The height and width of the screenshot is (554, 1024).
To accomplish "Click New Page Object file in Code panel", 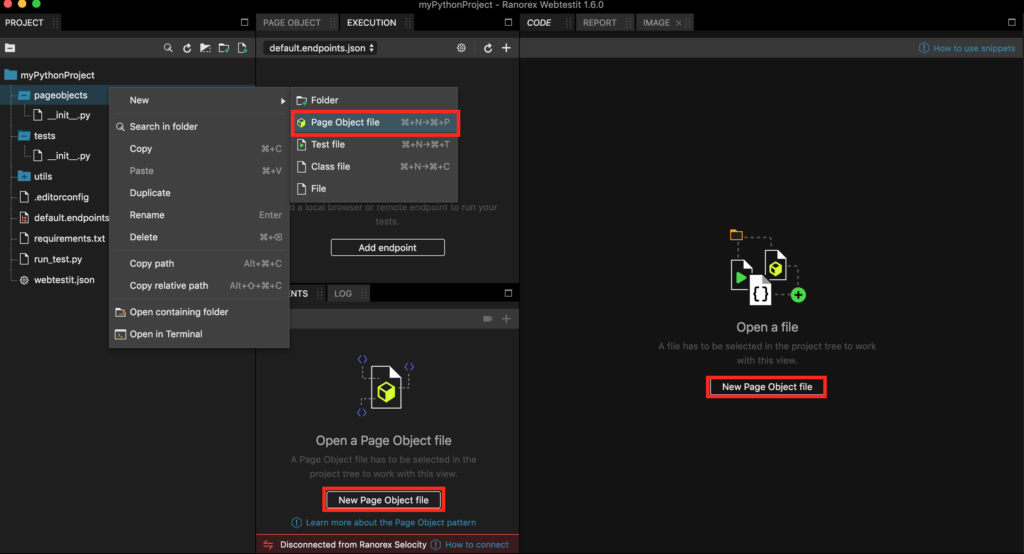I will (767, 387).
